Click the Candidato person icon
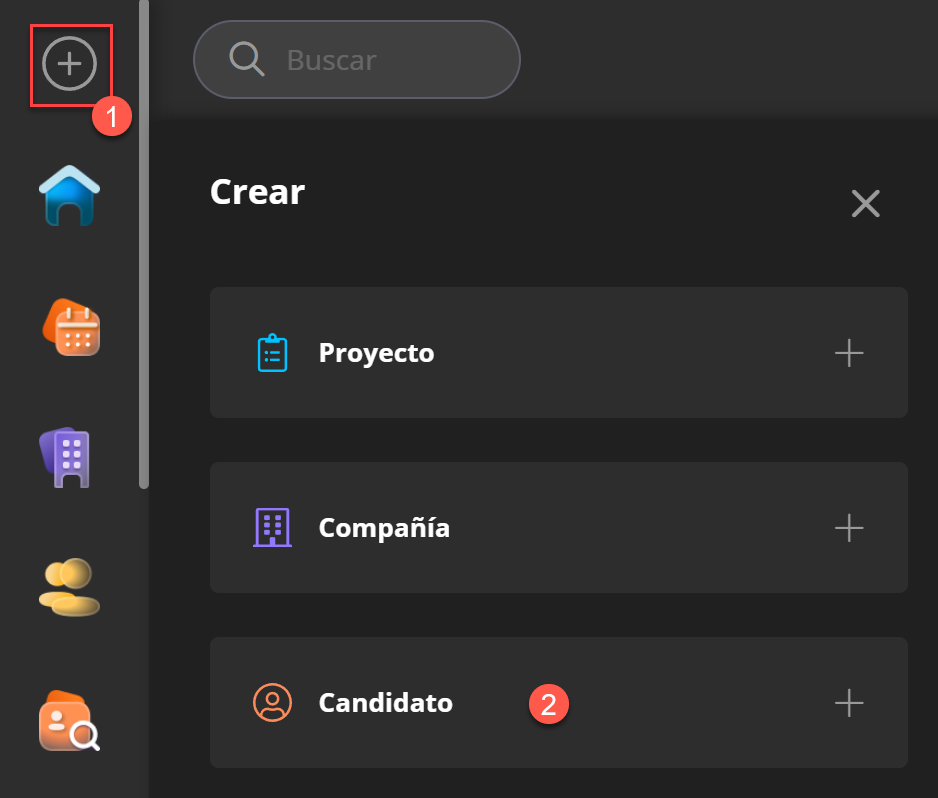Screen dimensions: 938x798 pos(272,702)
